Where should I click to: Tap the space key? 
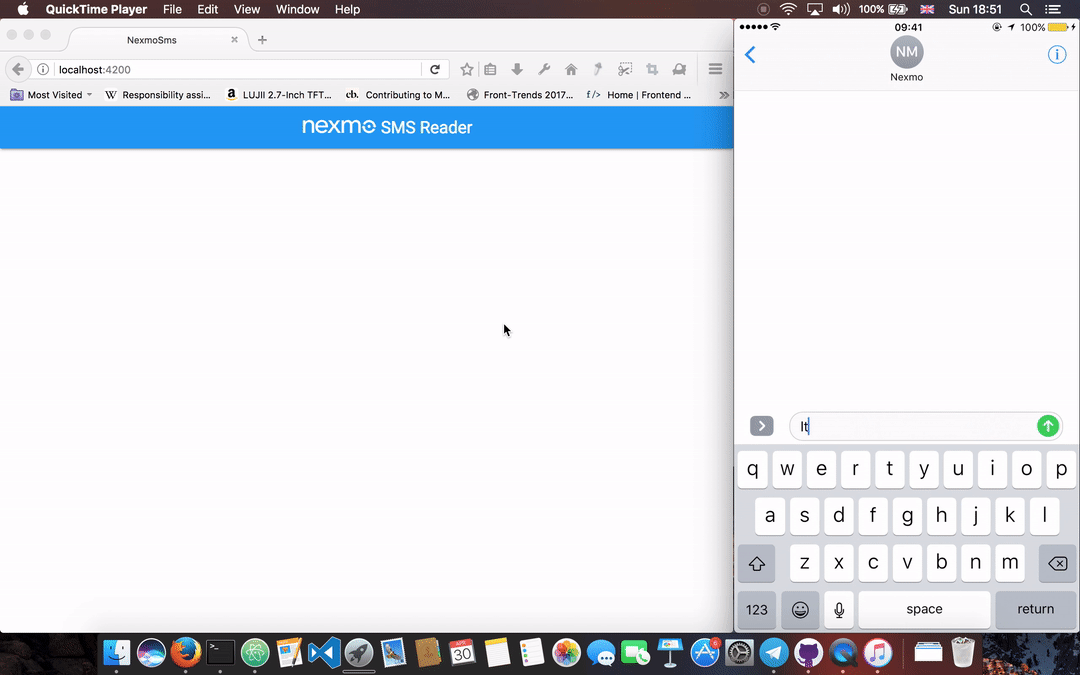pyautogui.click(x=924, y=610)
